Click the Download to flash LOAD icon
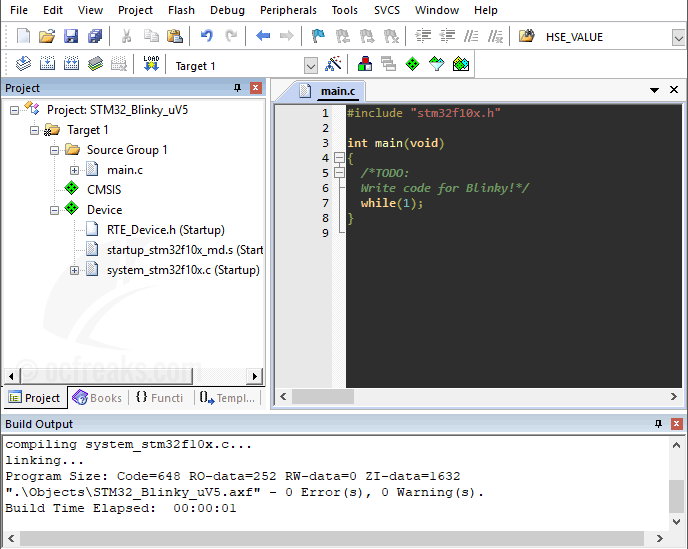This screenshot has width=688, height=549. coord(151,65)
